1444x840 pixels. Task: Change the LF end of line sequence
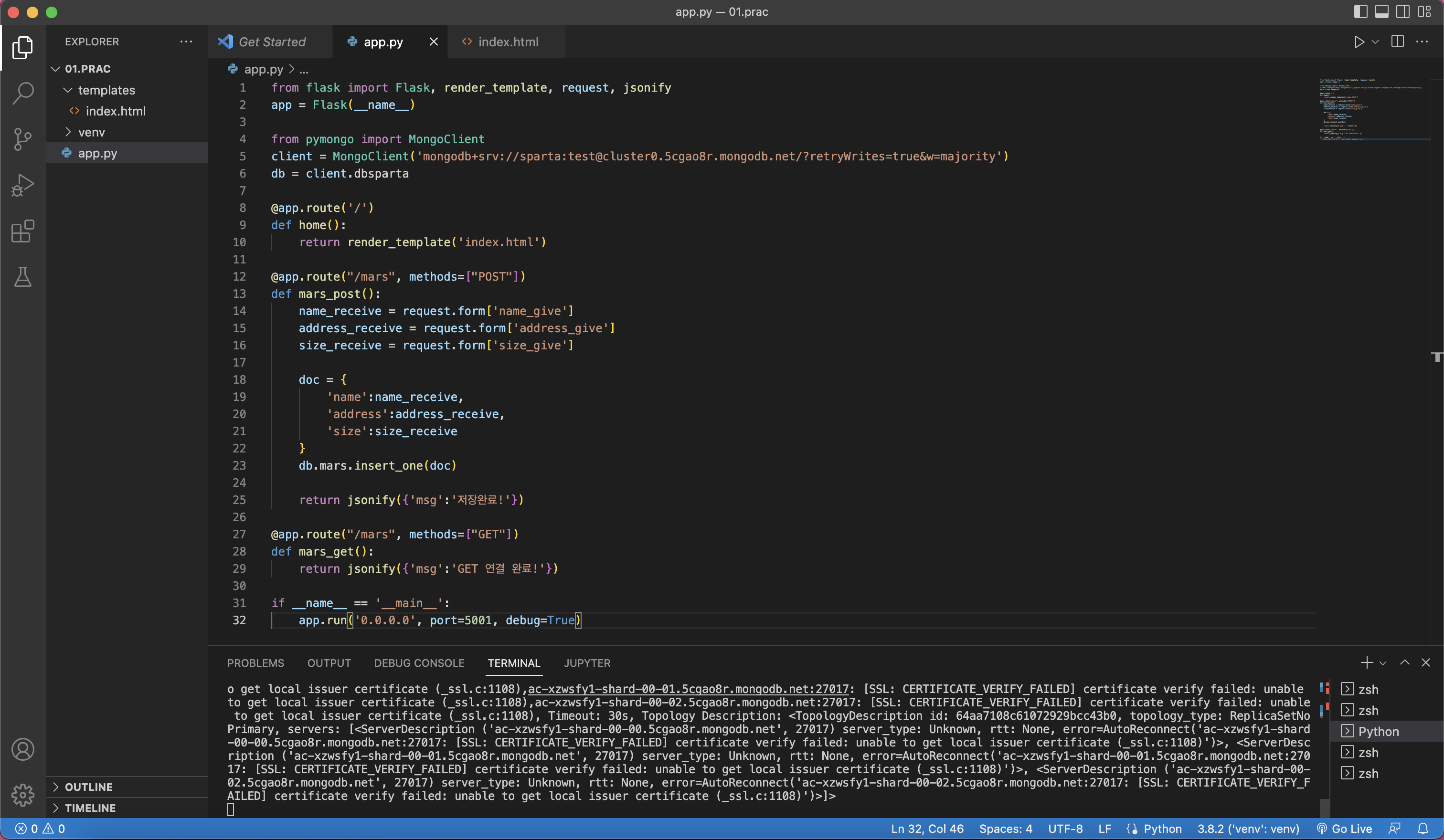[x=1104, y=829]
